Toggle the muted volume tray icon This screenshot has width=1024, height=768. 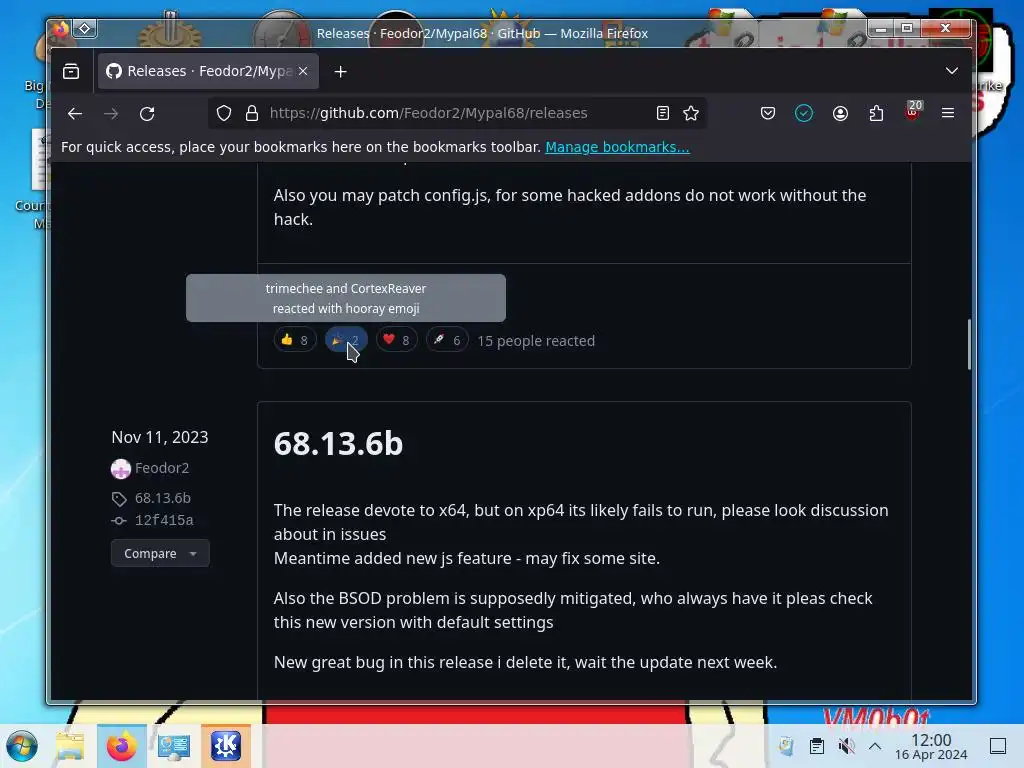[846, 746]
